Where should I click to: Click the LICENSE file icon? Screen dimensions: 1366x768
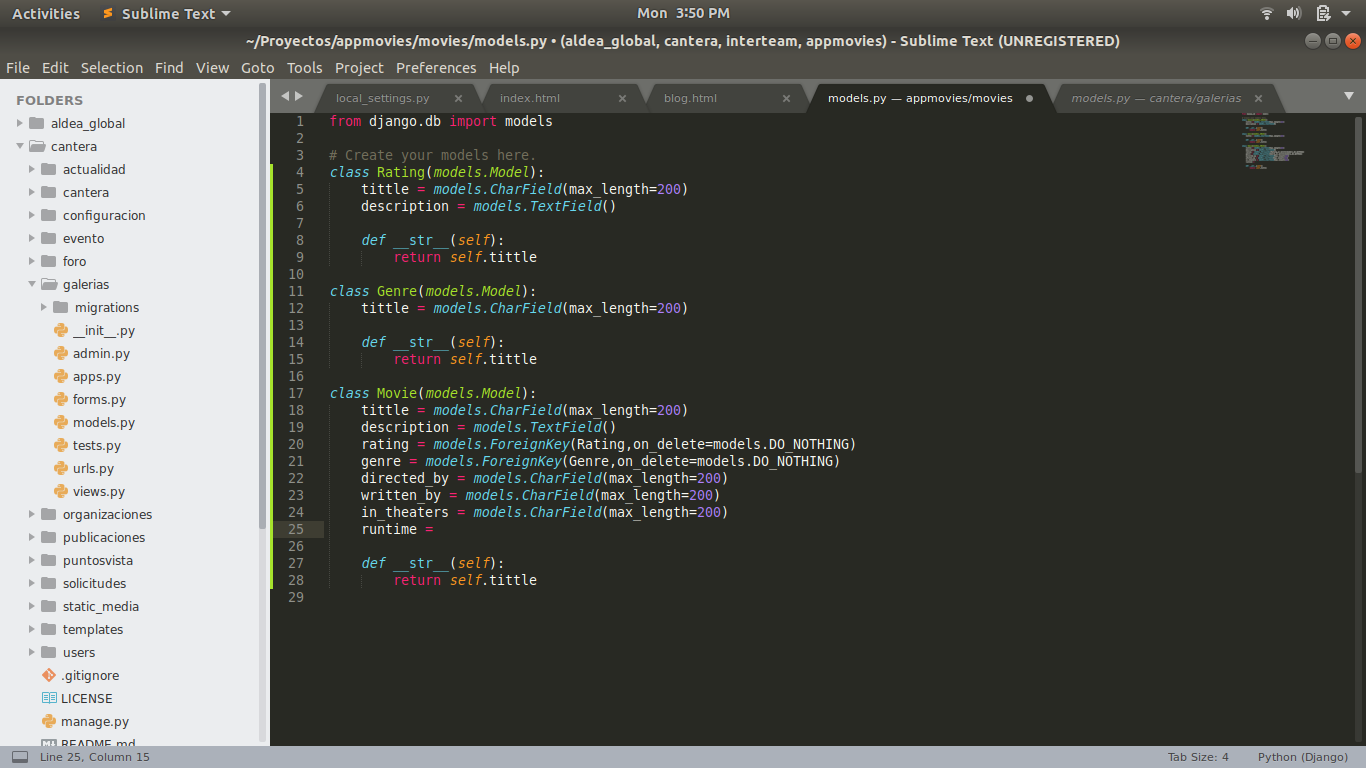(49, 699)
